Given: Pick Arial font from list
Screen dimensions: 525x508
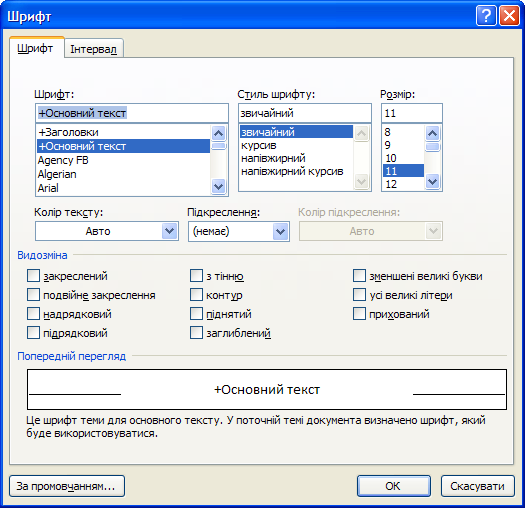Looking at the screenshot, I should (123, 188).
